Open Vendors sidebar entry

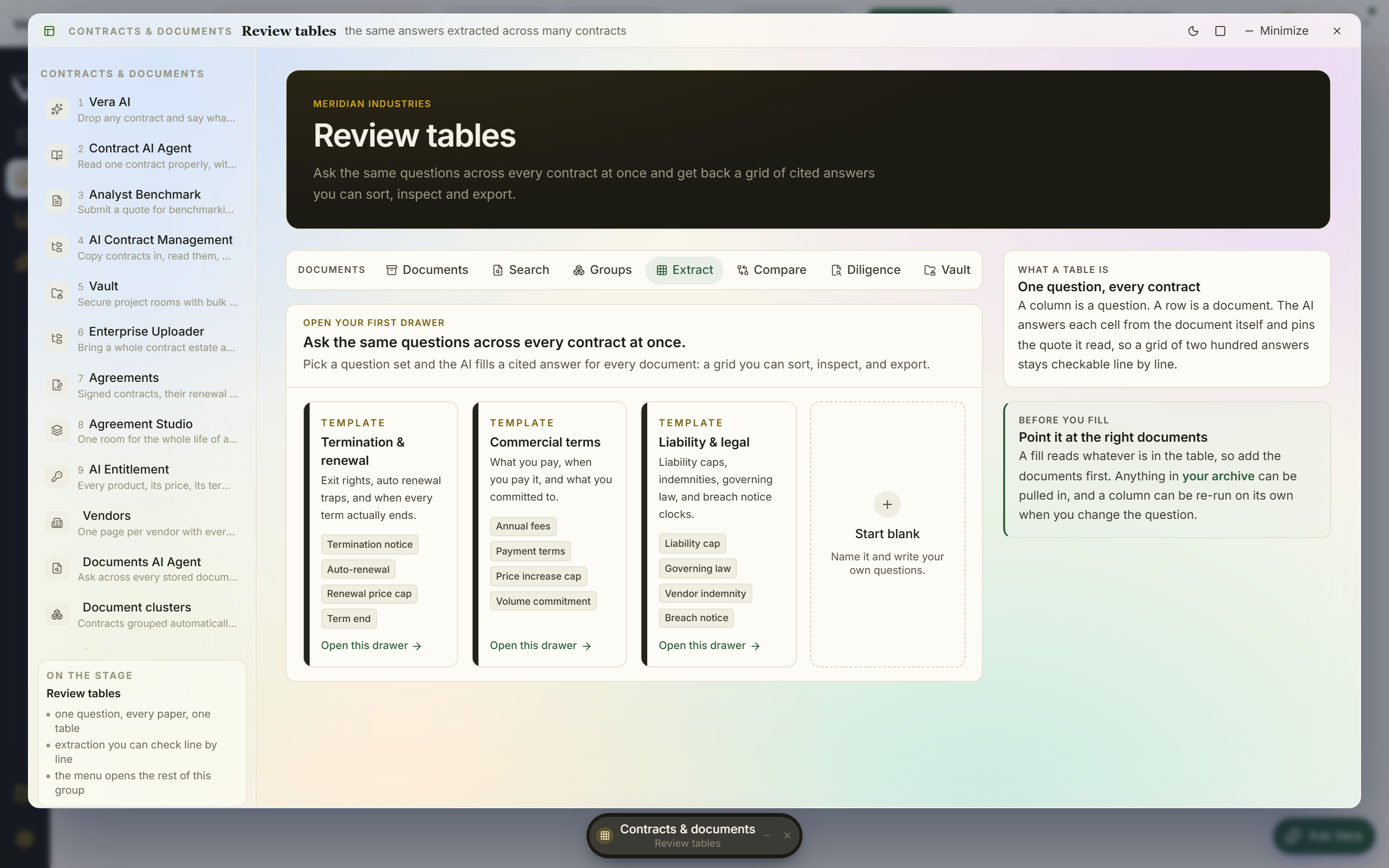142,523
